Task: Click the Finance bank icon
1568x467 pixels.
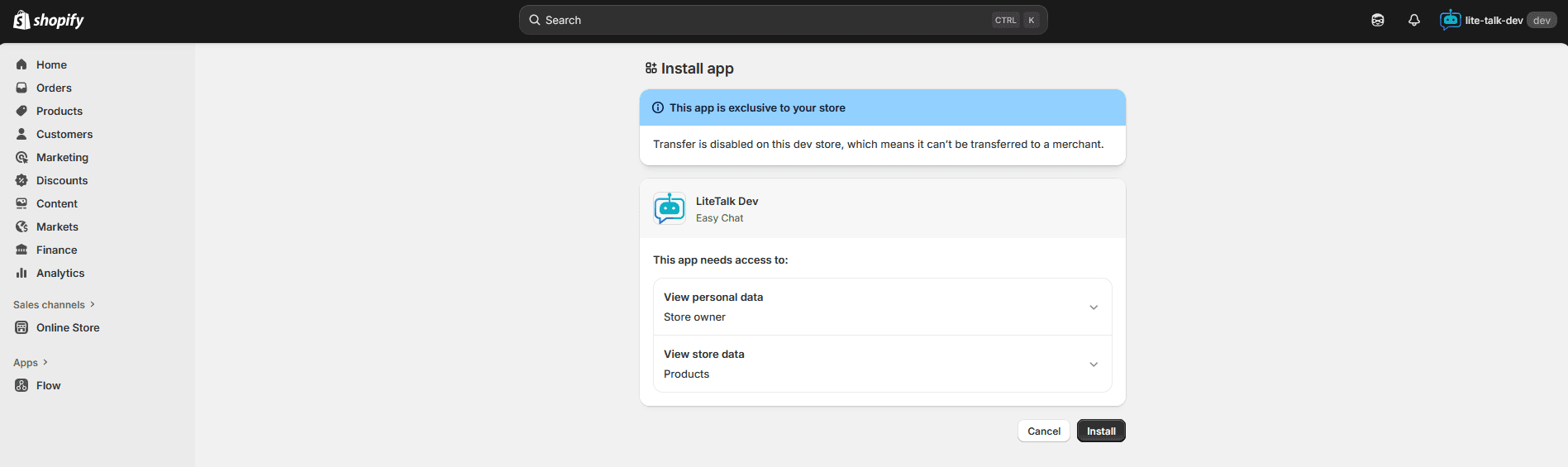Action: [x=21, y=250]
